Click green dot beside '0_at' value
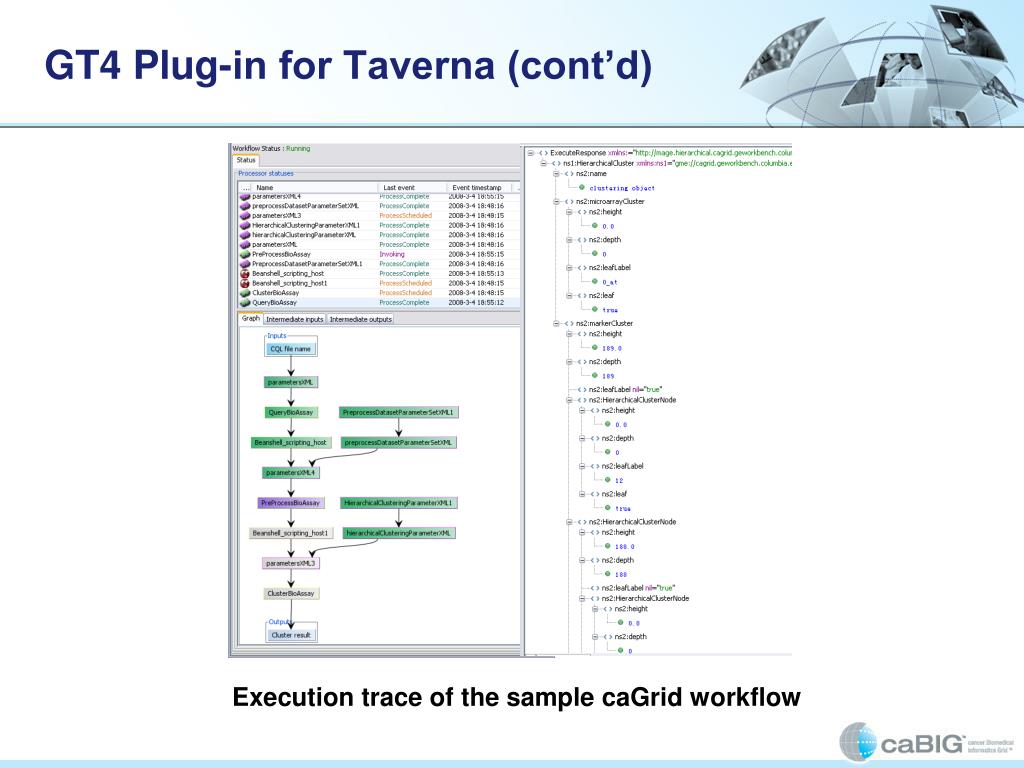Viewport: 1024px width, 768px height. [595, 281]
